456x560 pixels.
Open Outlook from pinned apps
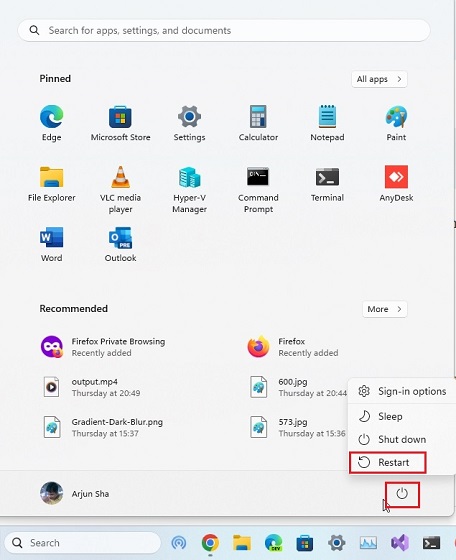[x=120, y=244]
